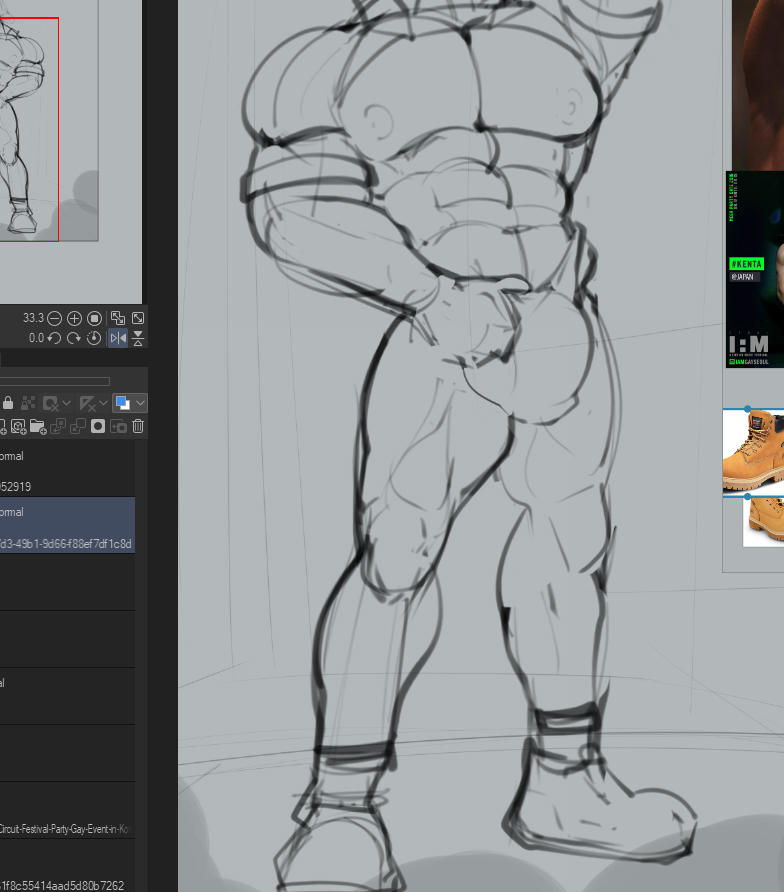Rotate canvas left in the Navigator

[x=55, y=338]
